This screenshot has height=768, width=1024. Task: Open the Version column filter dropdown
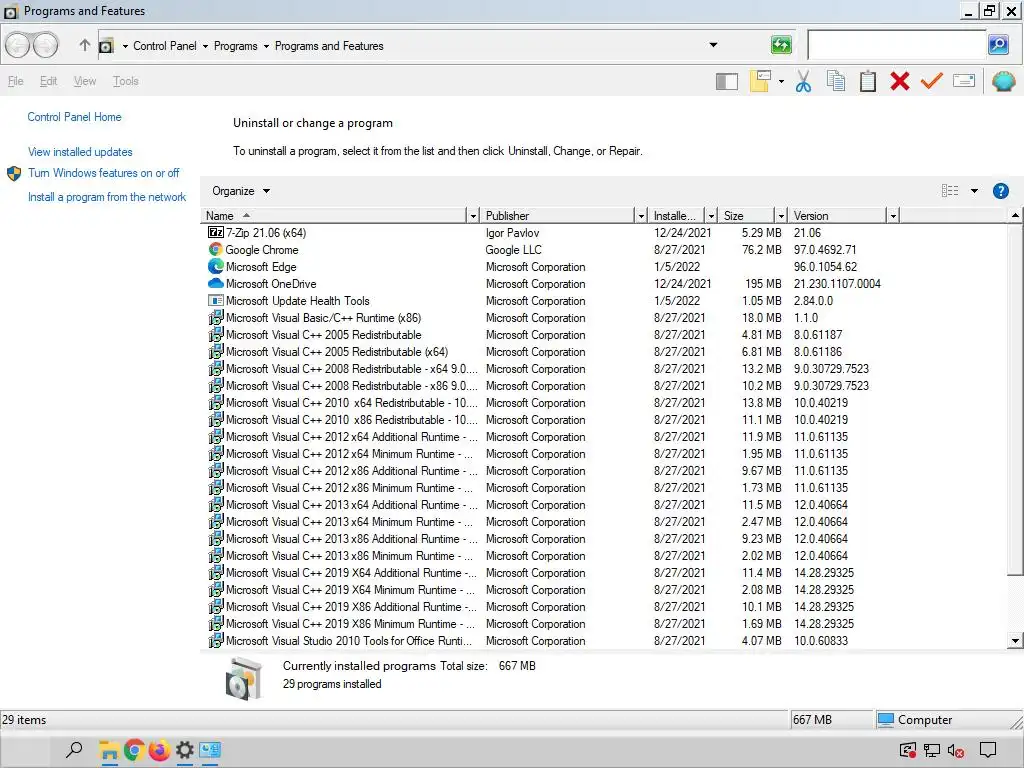coord(893,216)
